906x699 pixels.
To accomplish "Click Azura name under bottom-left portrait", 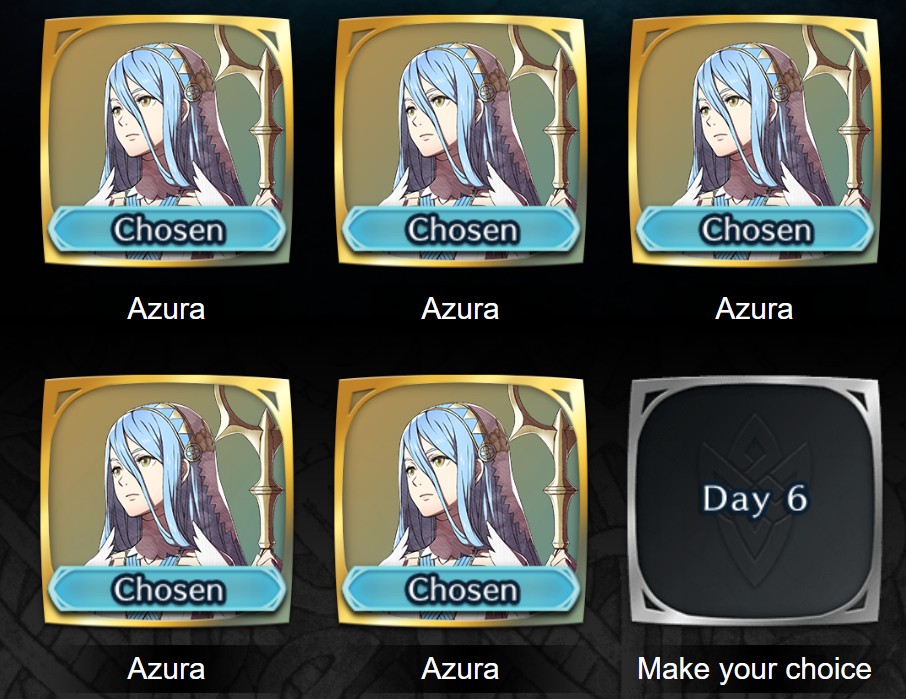I will [166, 669].
